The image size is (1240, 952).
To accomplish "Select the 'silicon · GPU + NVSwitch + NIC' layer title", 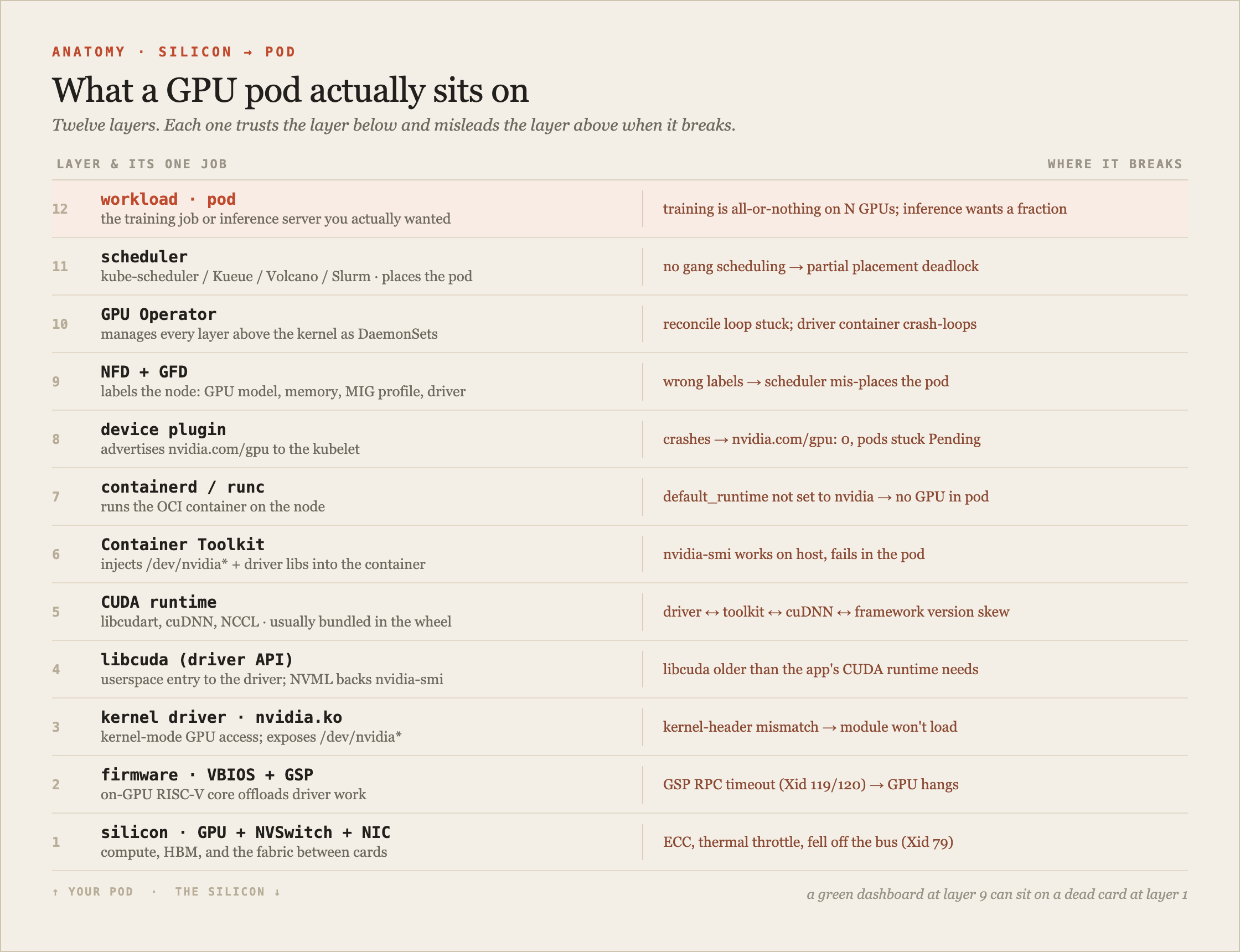I will pyautogui.click(x=245, y=832).
